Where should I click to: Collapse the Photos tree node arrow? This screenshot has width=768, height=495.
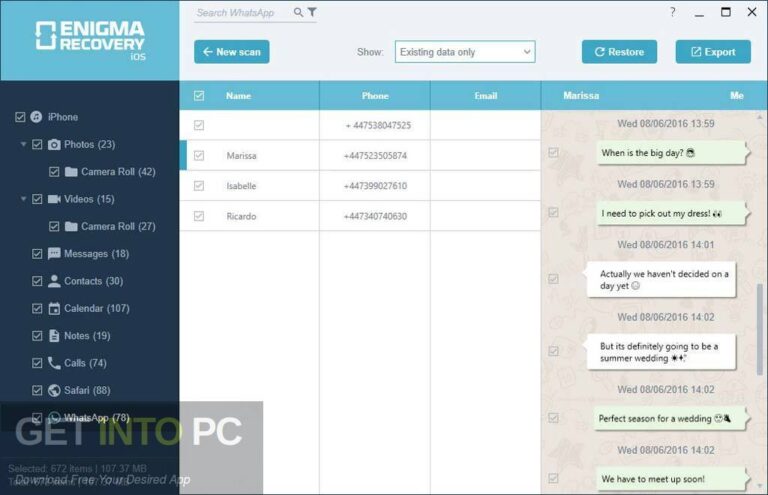23,144
